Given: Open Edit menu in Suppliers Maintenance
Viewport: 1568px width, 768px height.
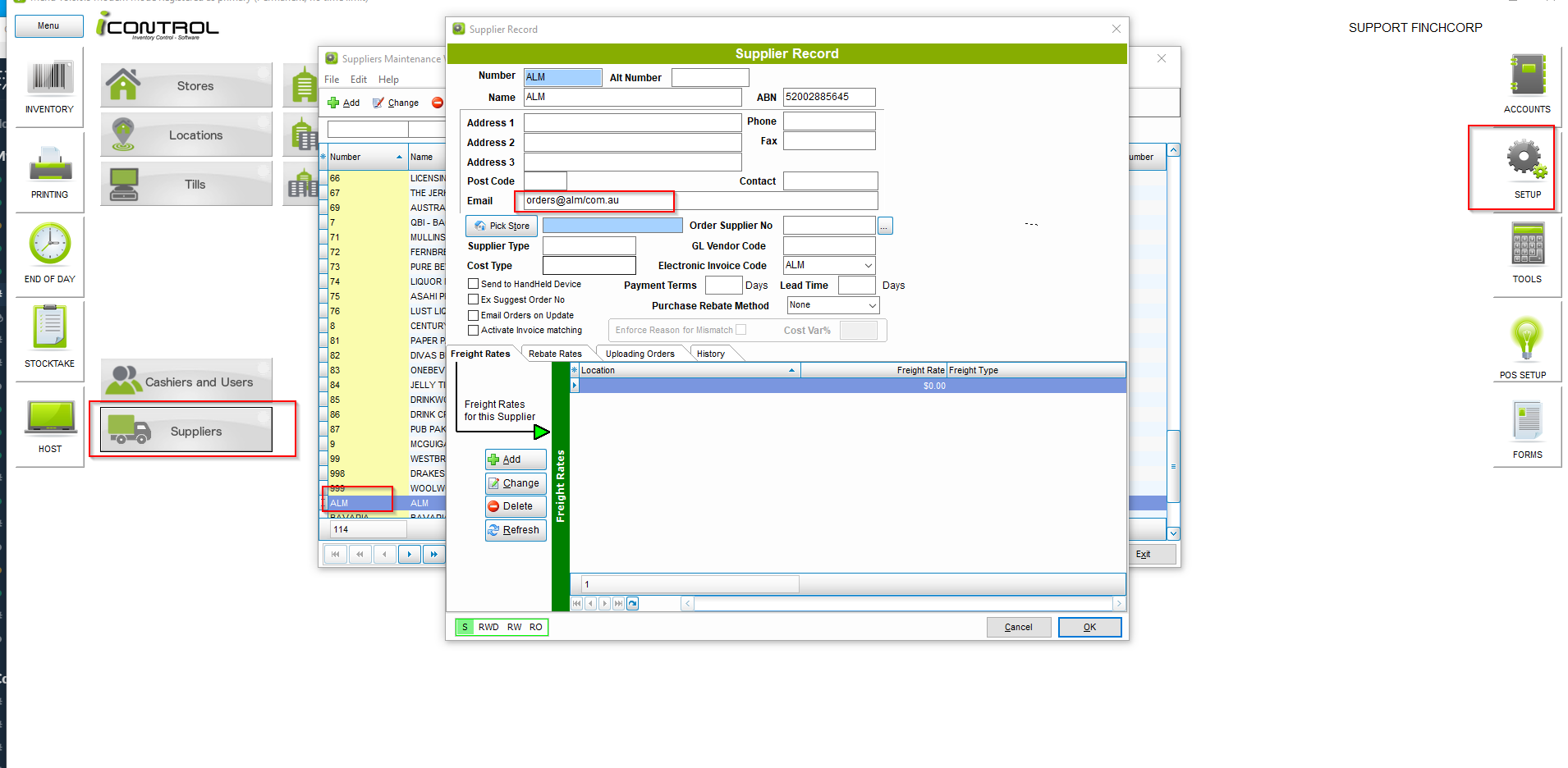Looking at the screenshot, I should coord(359,80).
